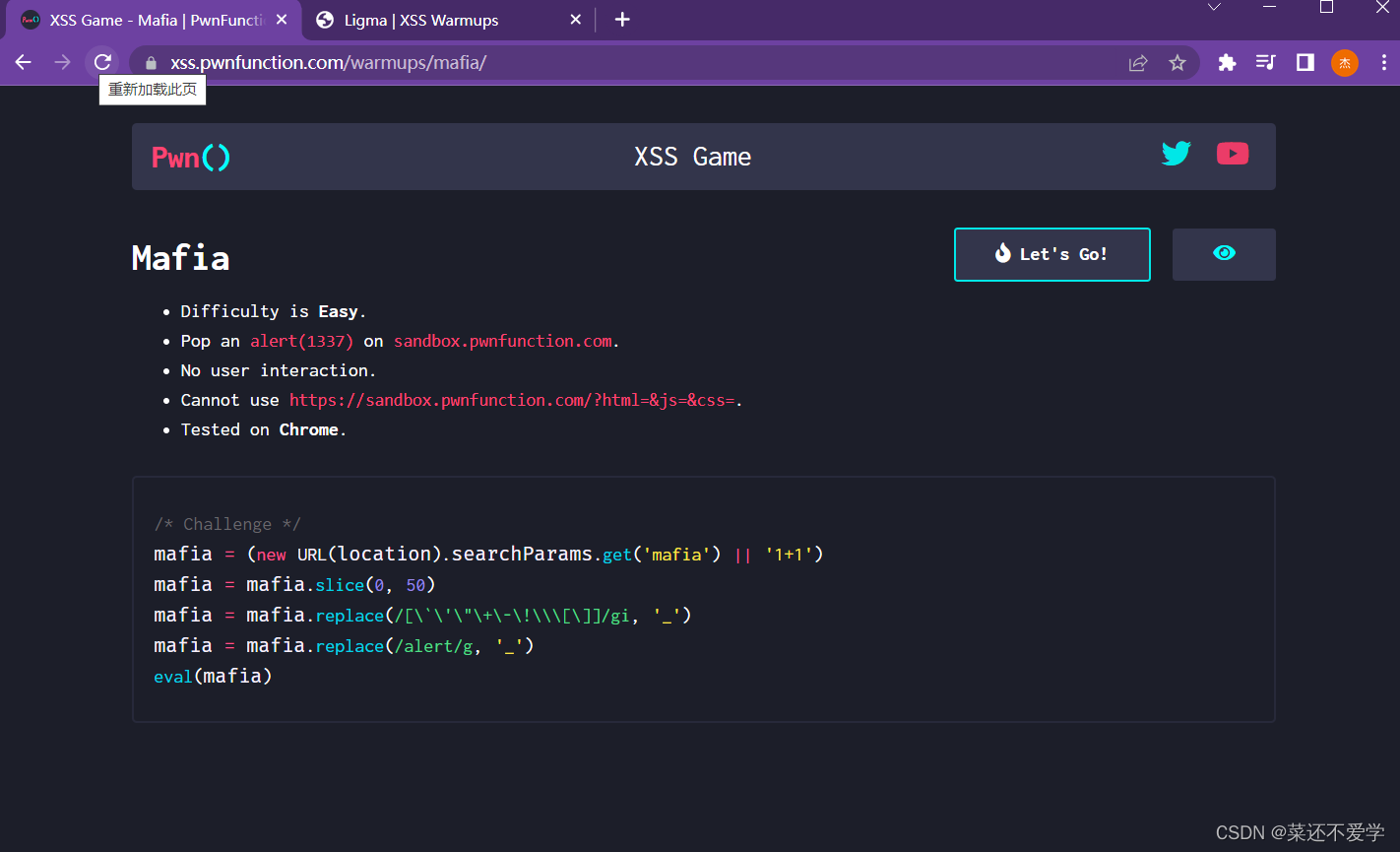Bookmark this page with the star icon
Image resolution: width=1400 pixels, height=852 pixels.
click(1177, 63)
